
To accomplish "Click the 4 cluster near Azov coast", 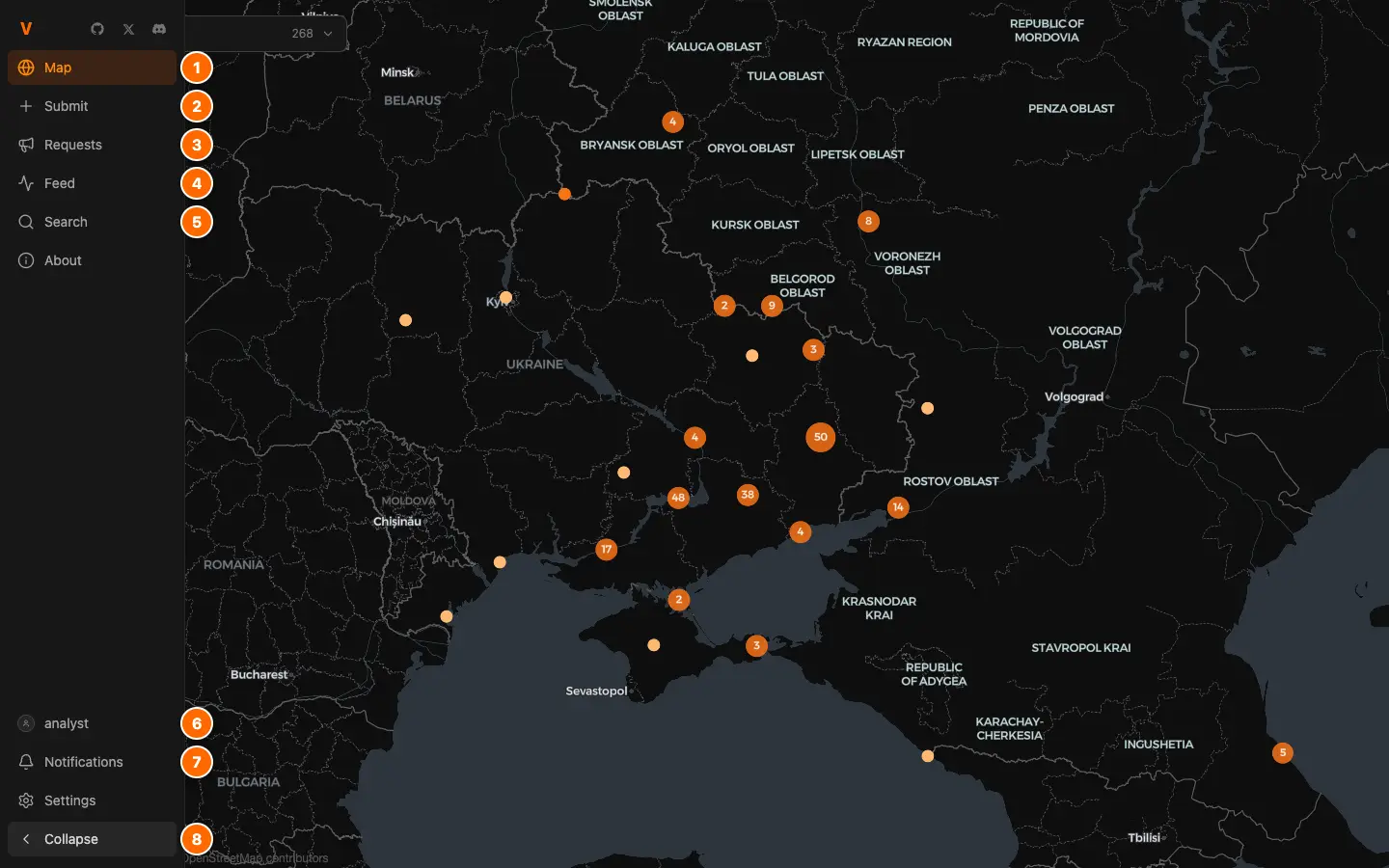I will (x=800, y=531).
